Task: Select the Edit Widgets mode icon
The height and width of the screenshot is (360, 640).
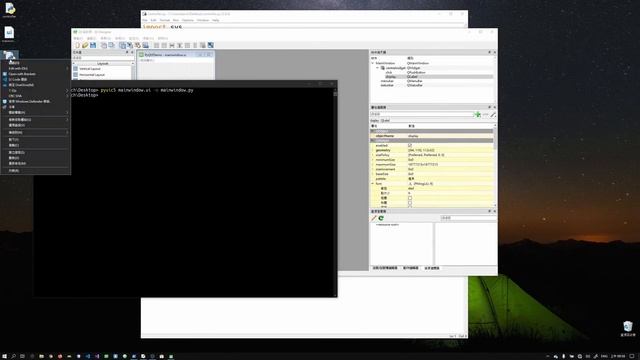Action: [122, 45]
